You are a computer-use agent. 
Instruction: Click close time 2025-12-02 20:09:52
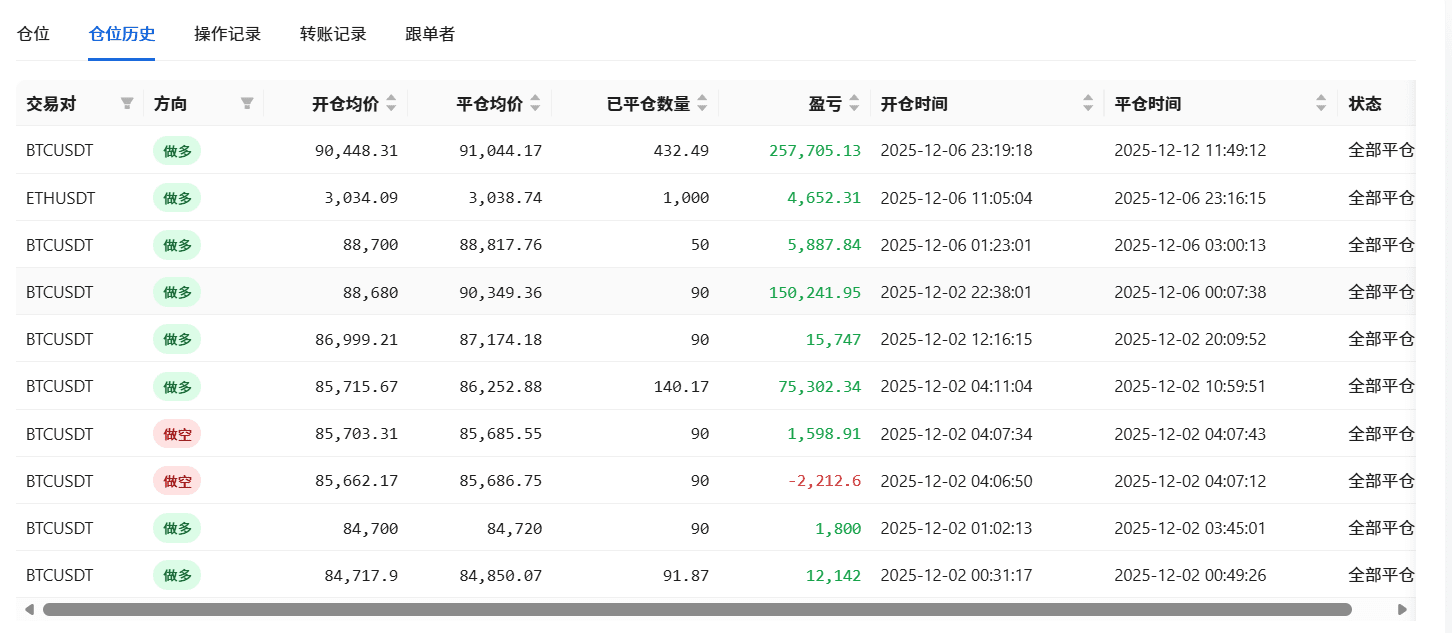pyautogui.click(x=1190, y=339)
